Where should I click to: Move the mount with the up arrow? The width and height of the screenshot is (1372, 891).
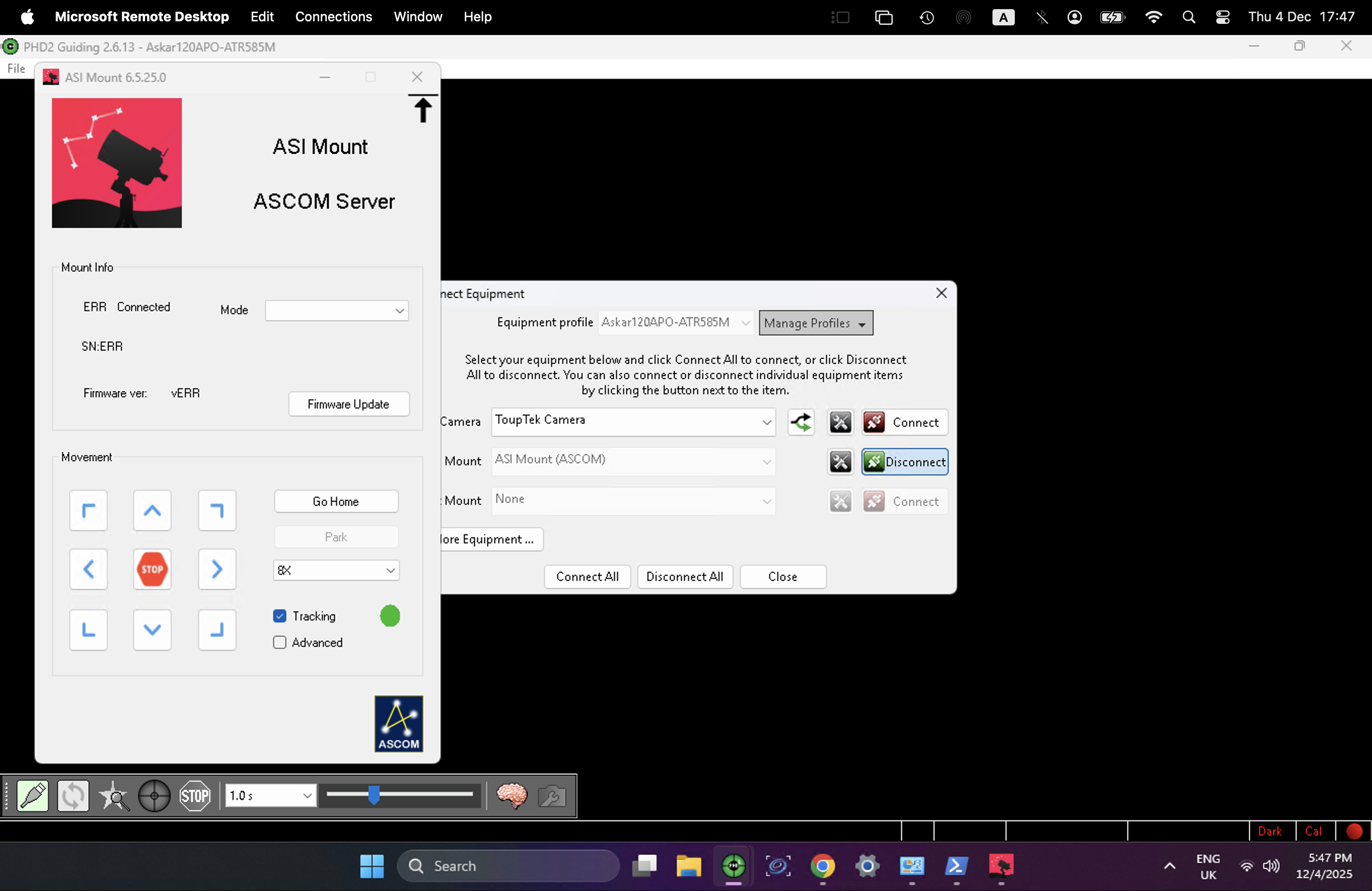152,510
